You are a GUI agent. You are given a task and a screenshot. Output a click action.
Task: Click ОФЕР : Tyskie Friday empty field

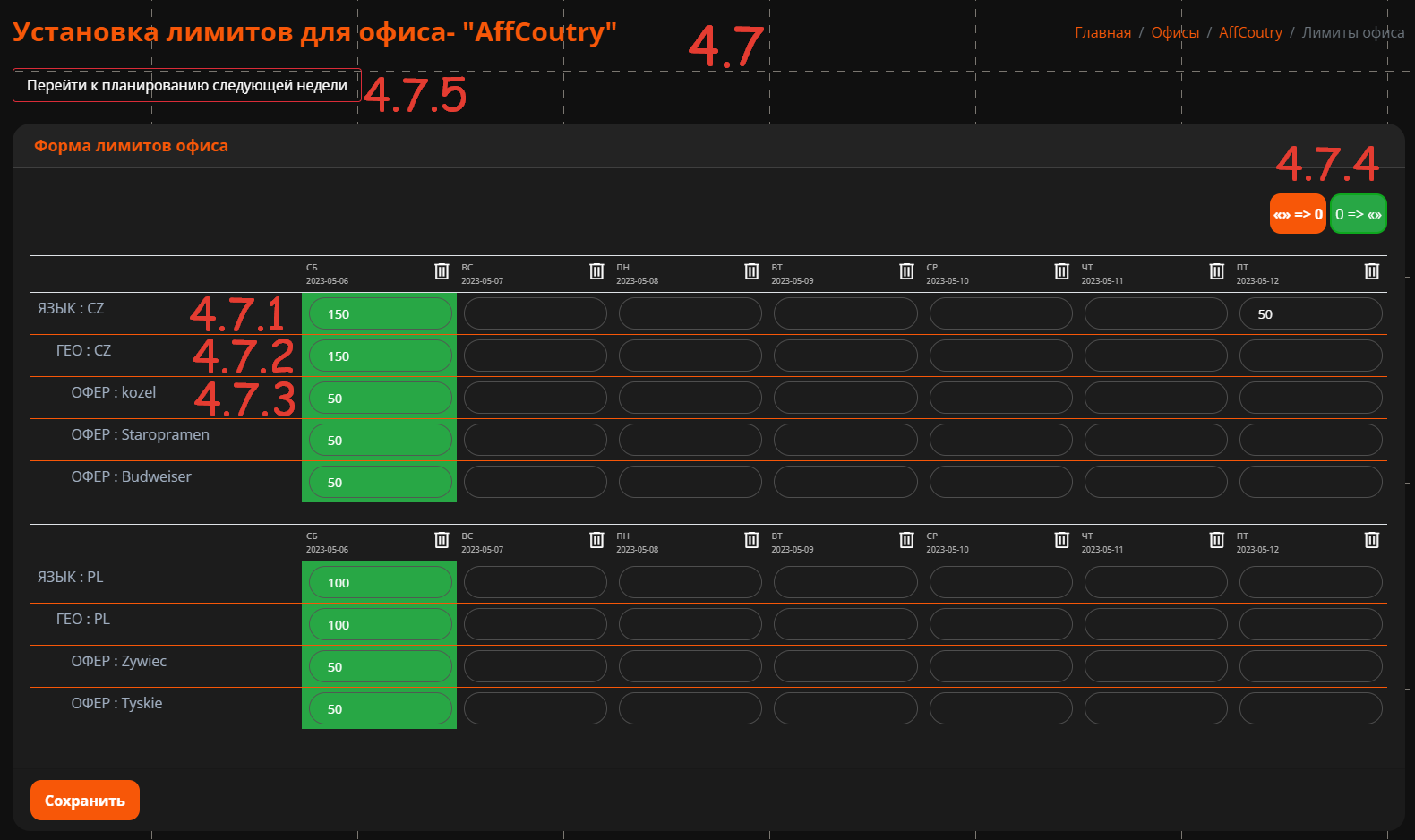click(1311, 708)
